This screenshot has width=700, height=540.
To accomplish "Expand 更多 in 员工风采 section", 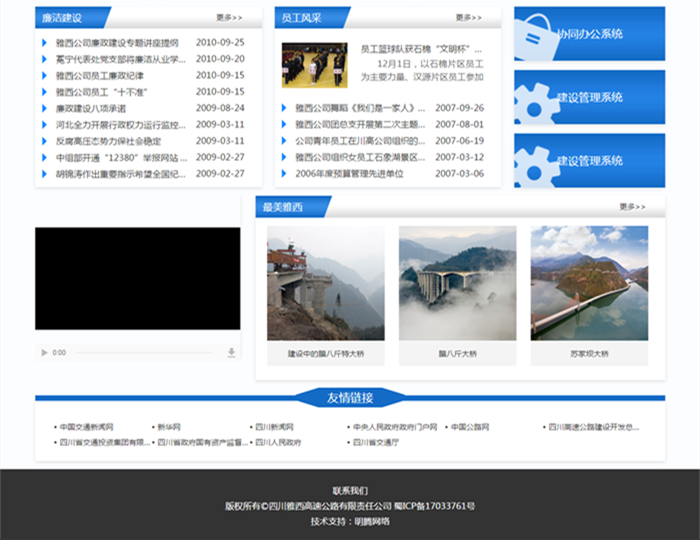I will [468, 18].
